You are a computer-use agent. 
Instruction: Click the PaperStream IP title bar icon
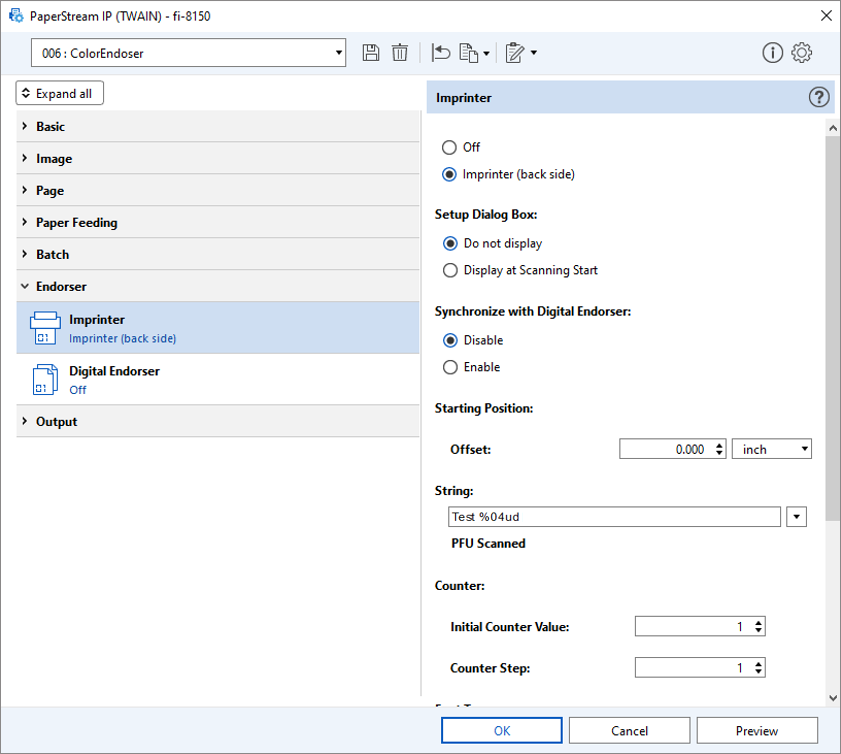(x=16, y=16)
